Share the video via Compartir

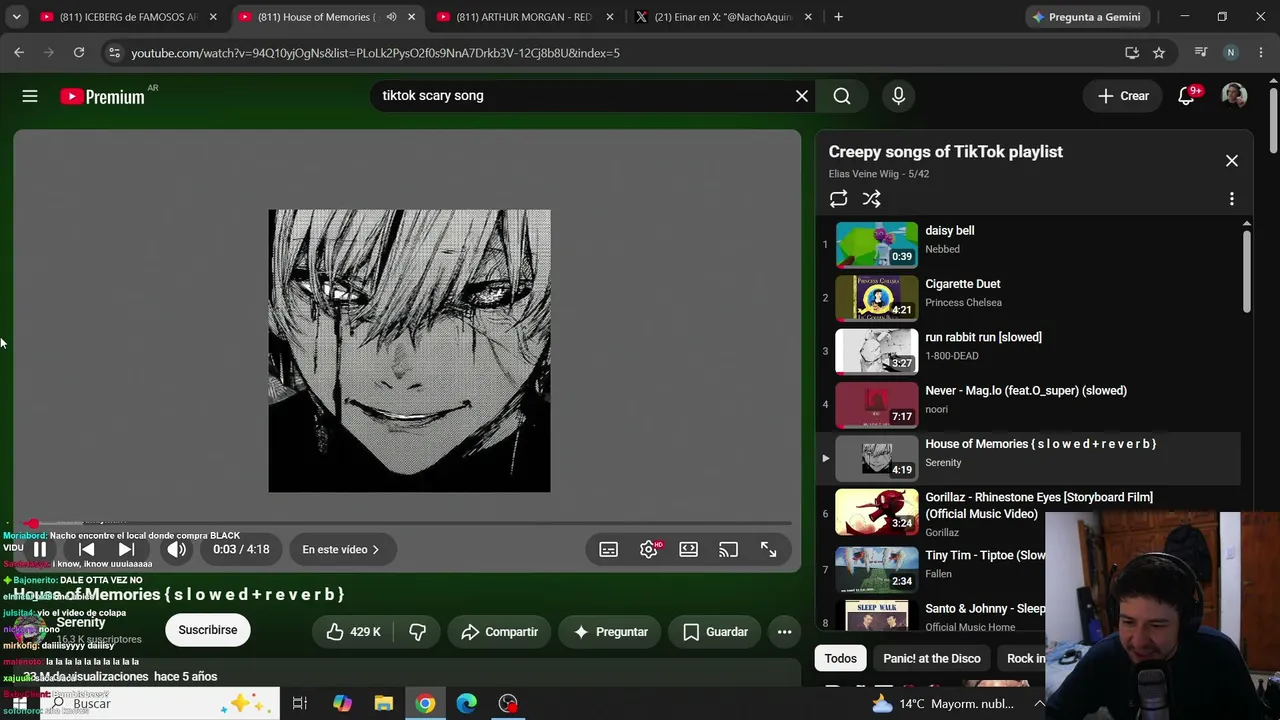[499, 632]
